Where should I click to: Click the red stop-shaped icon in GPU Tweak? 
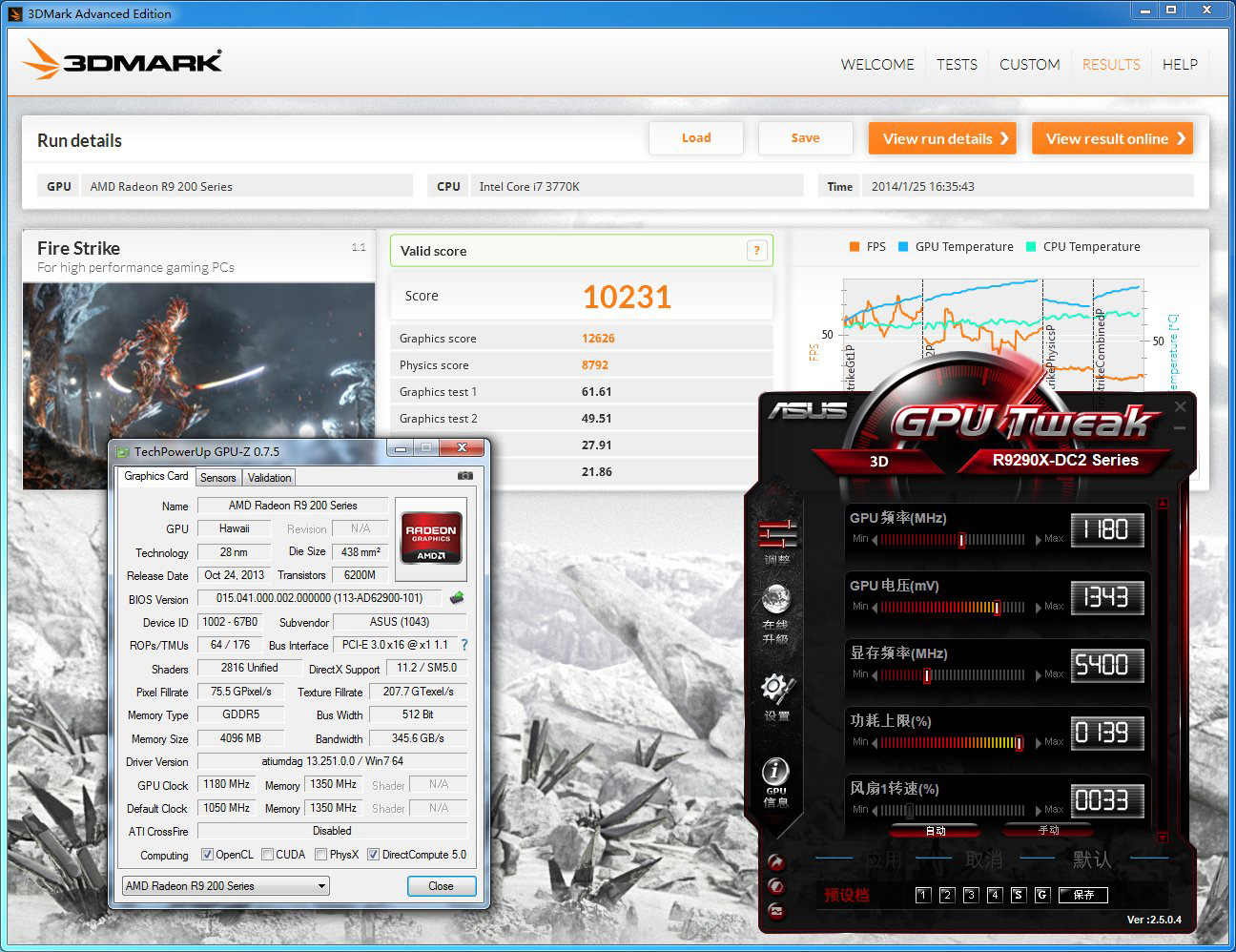point(776,886)
